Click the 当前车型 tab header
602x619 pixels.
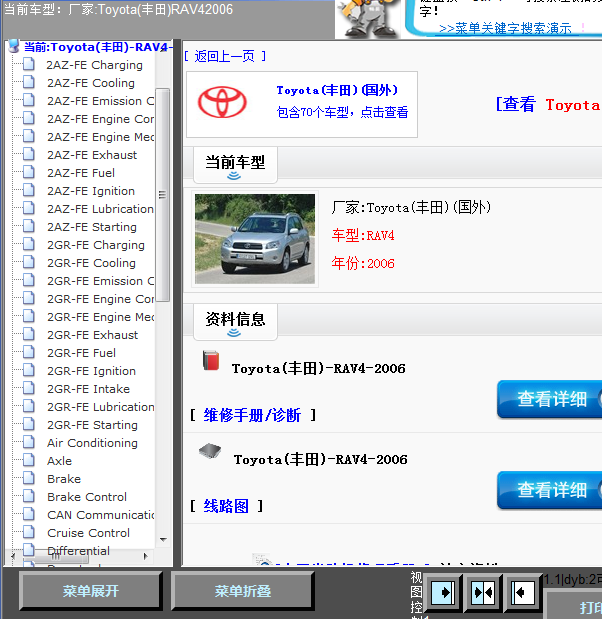[x=235, y=165]
